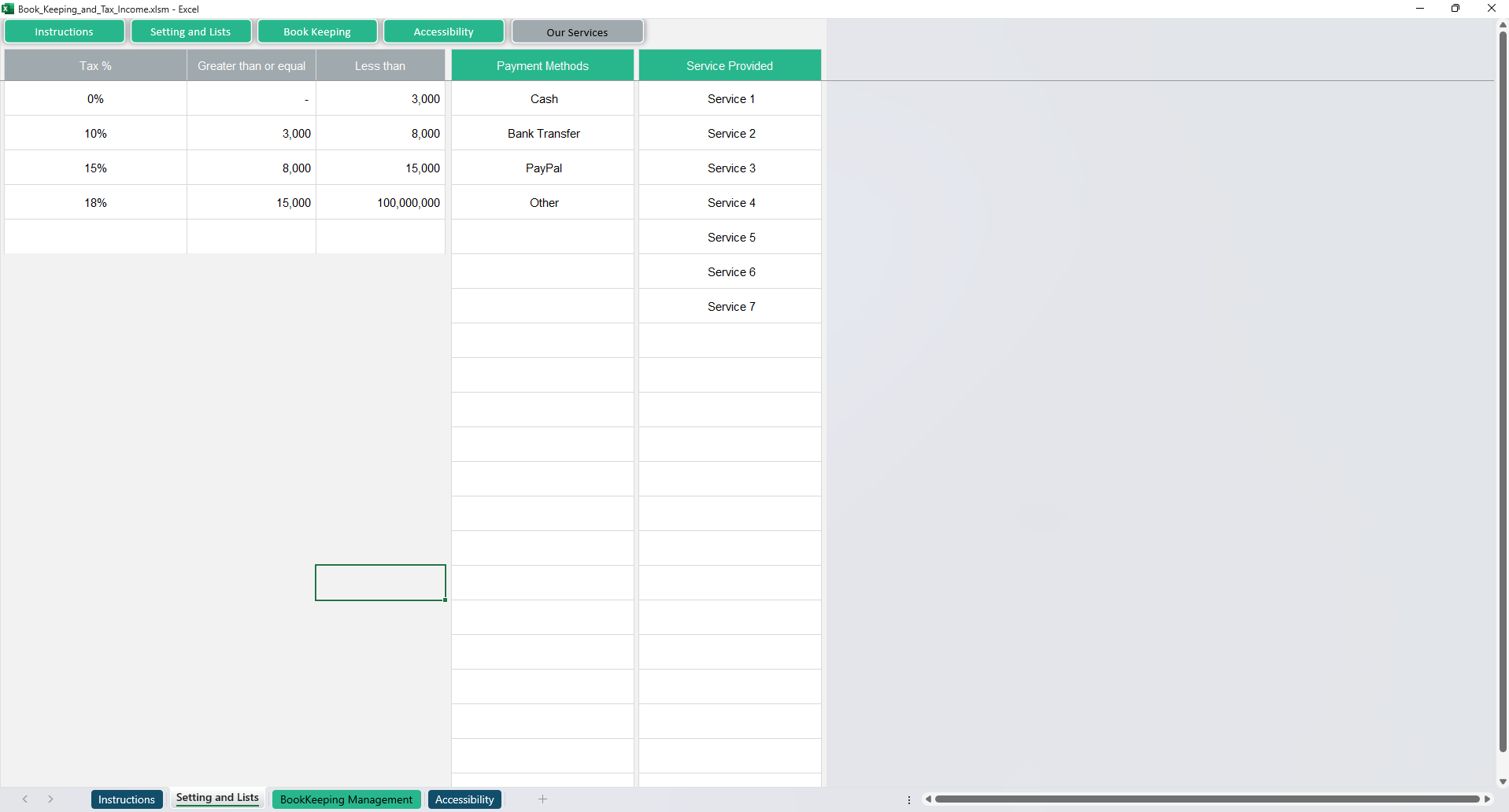Click the top Accessibility navigation button
Viewport: 1509px width, 812px height.
tap(443, 32)
